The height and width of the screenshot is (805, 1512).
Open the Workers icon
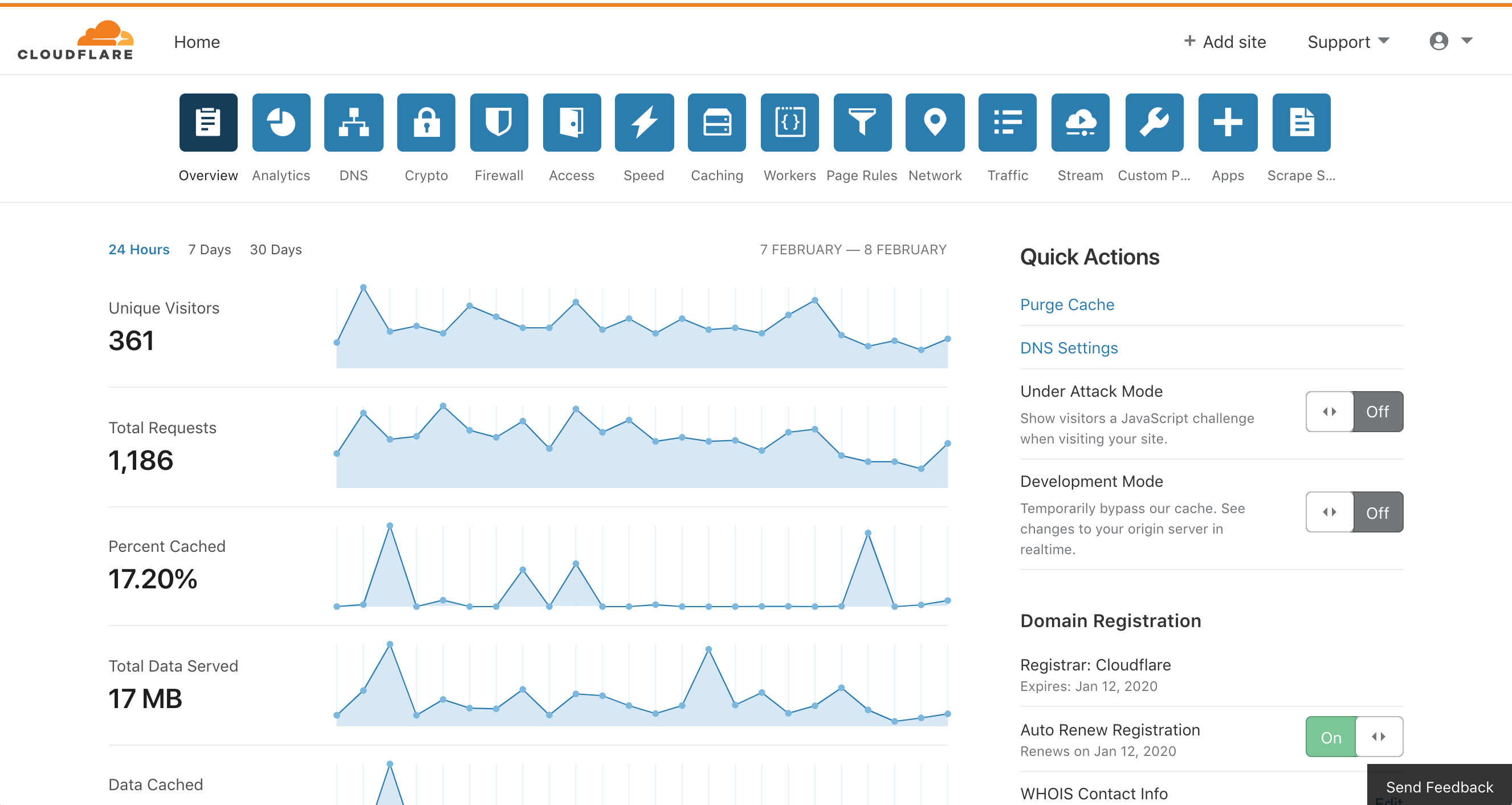tap(789, 122)
